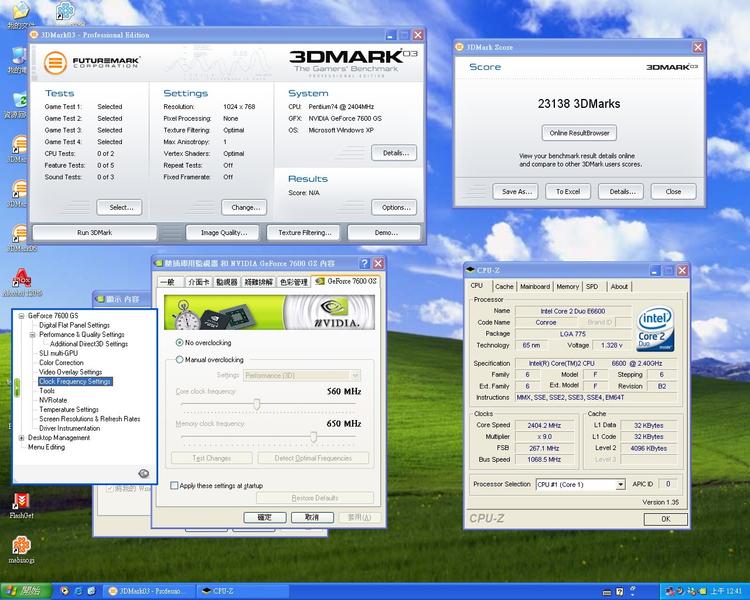Click the CPU-Z title bar icon

tap(470, 270)
